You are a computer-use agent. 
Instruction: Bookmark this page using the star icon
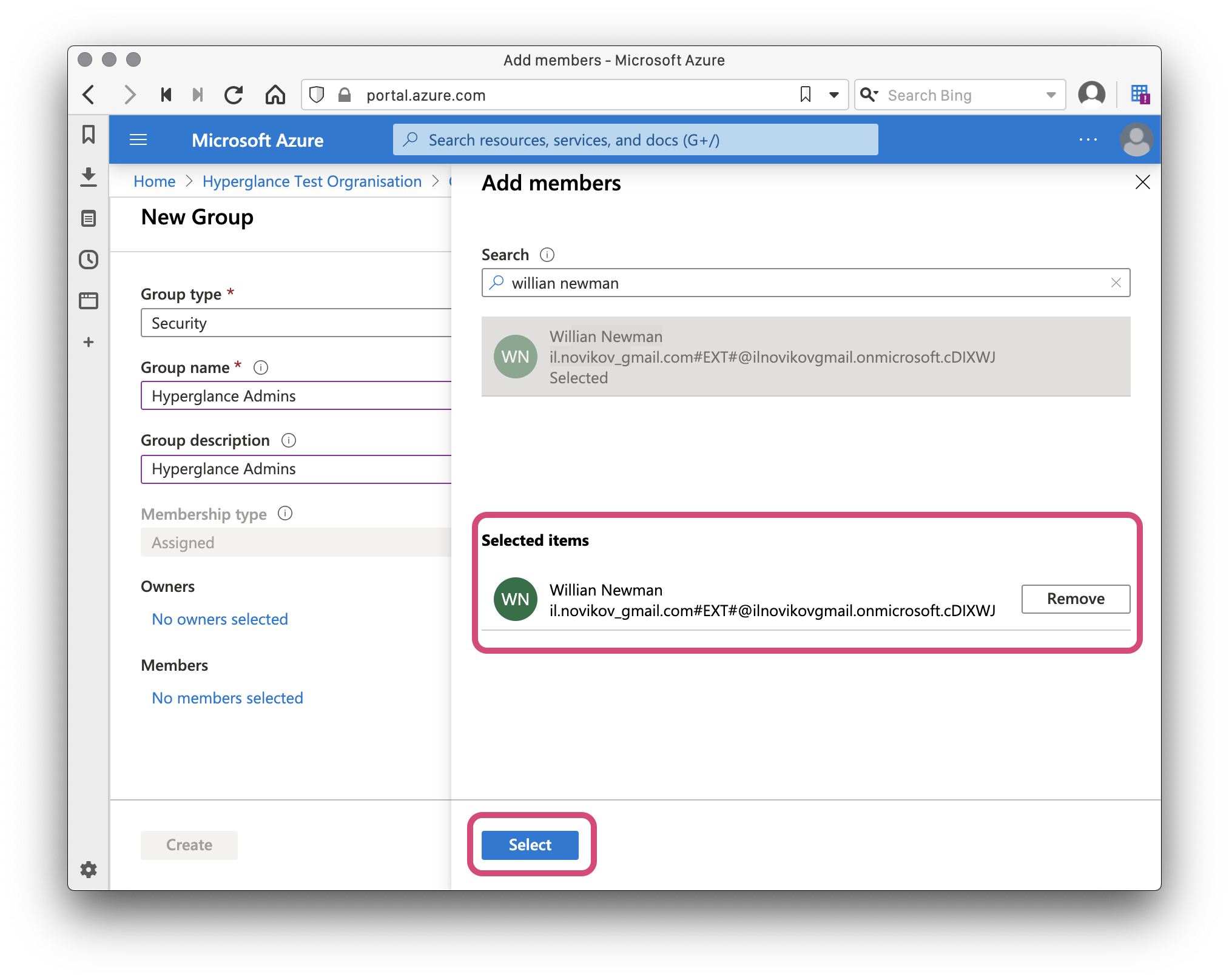tap(806, 95)
